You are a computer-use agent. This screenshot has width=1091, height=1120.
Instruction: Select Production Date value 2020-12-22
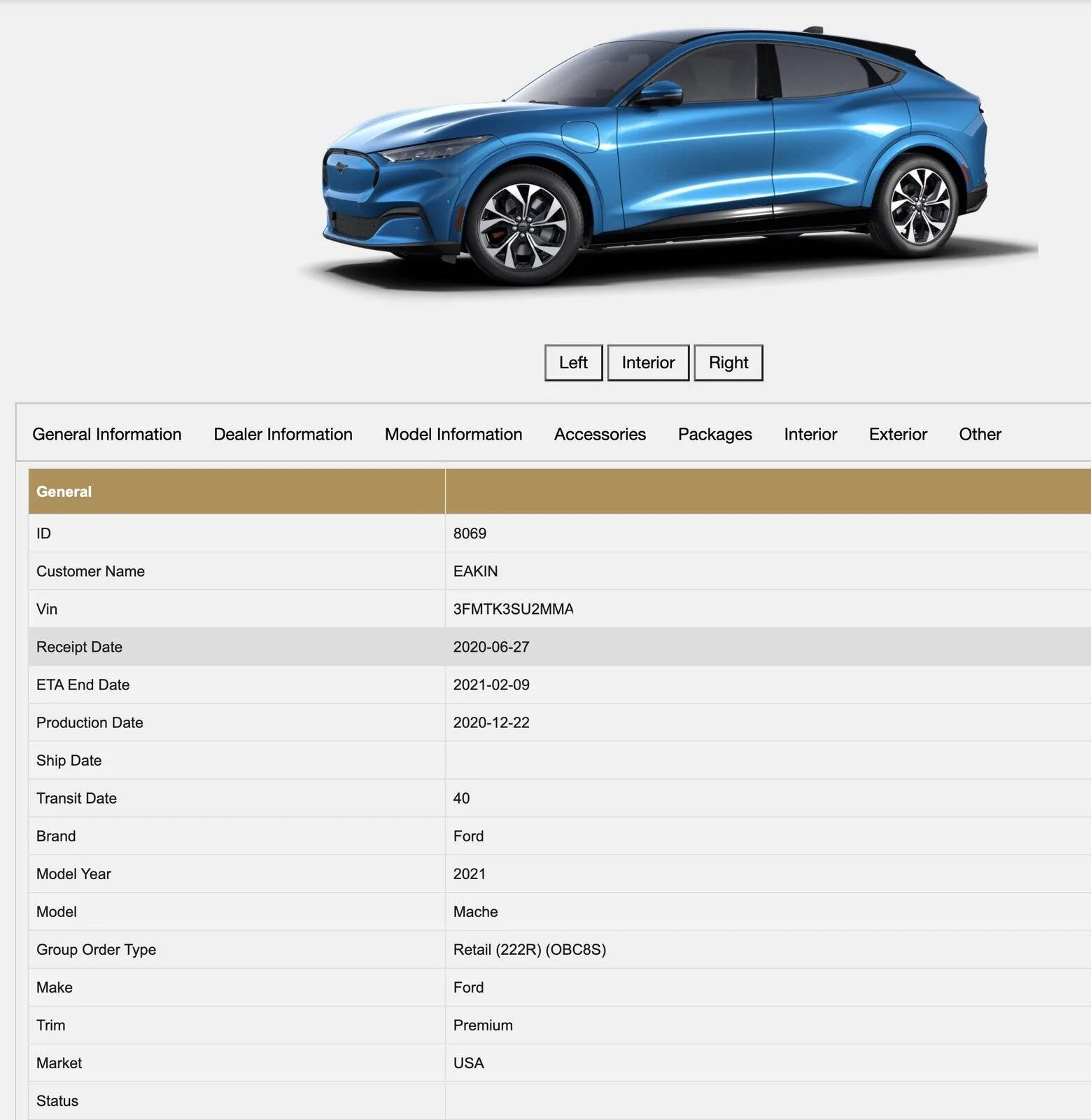[491, 722]
